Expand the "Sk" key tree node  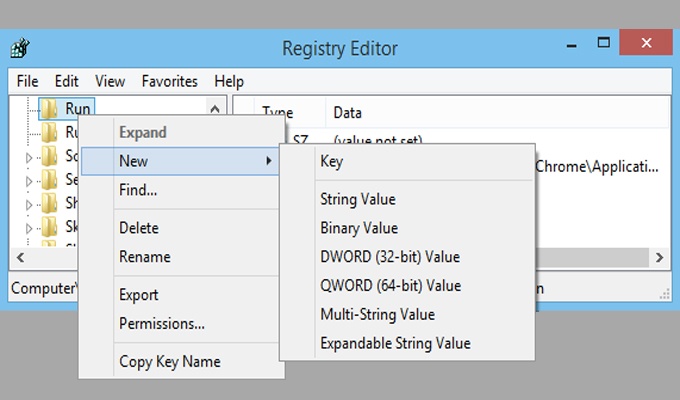[x=29, y=228]
